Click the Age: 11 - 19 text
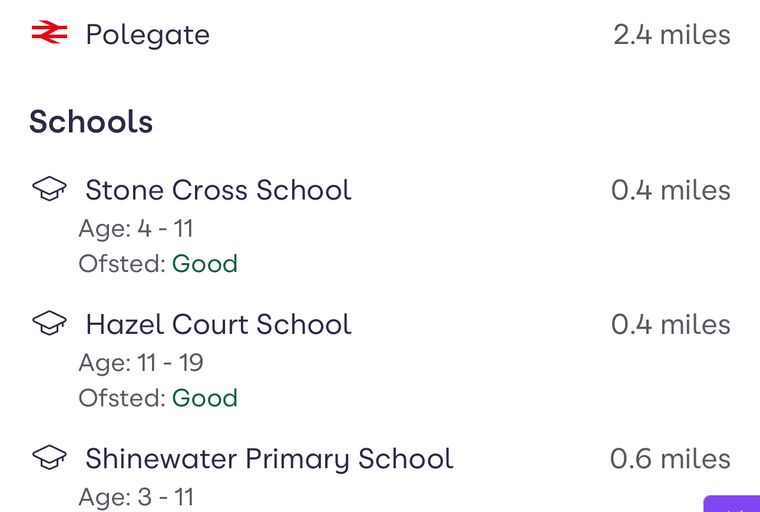760x512 pixels. [141, 363]
